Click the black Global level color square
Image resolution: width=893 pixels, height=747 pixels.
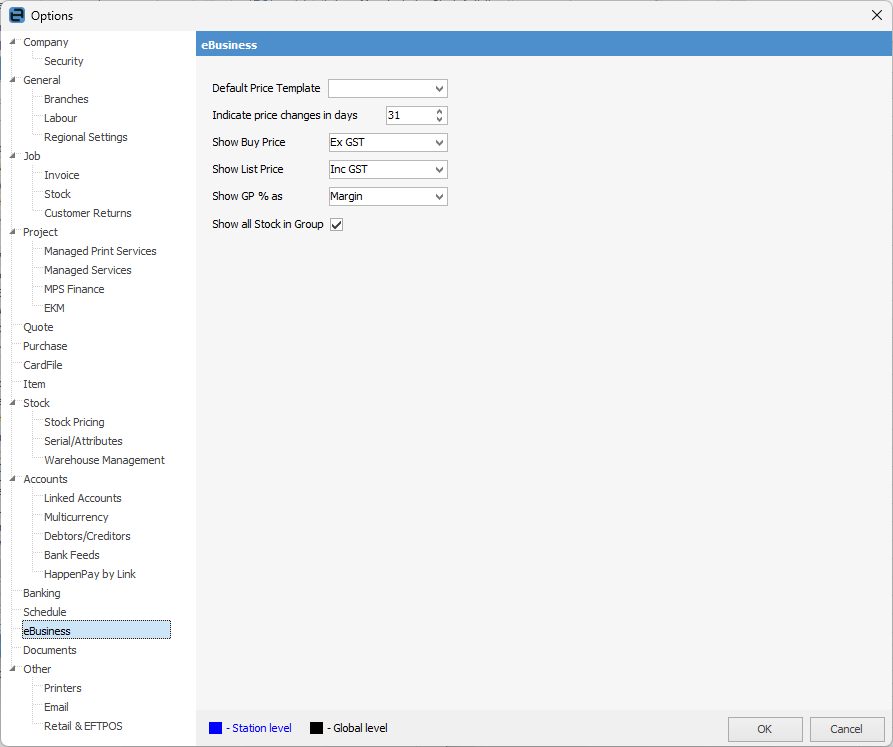coord(316,728)
